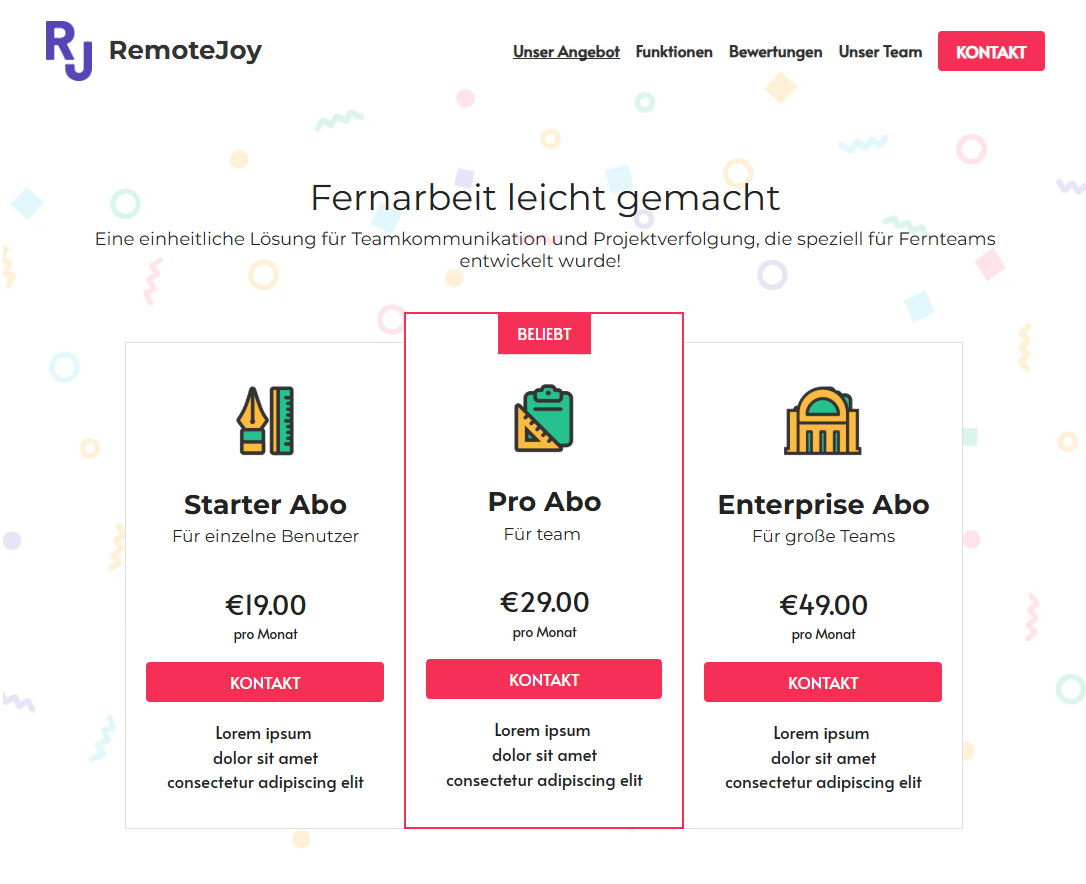1086x884 pixels.
Task: Visit the Unser Team section
Action: [x=880, y=51]
